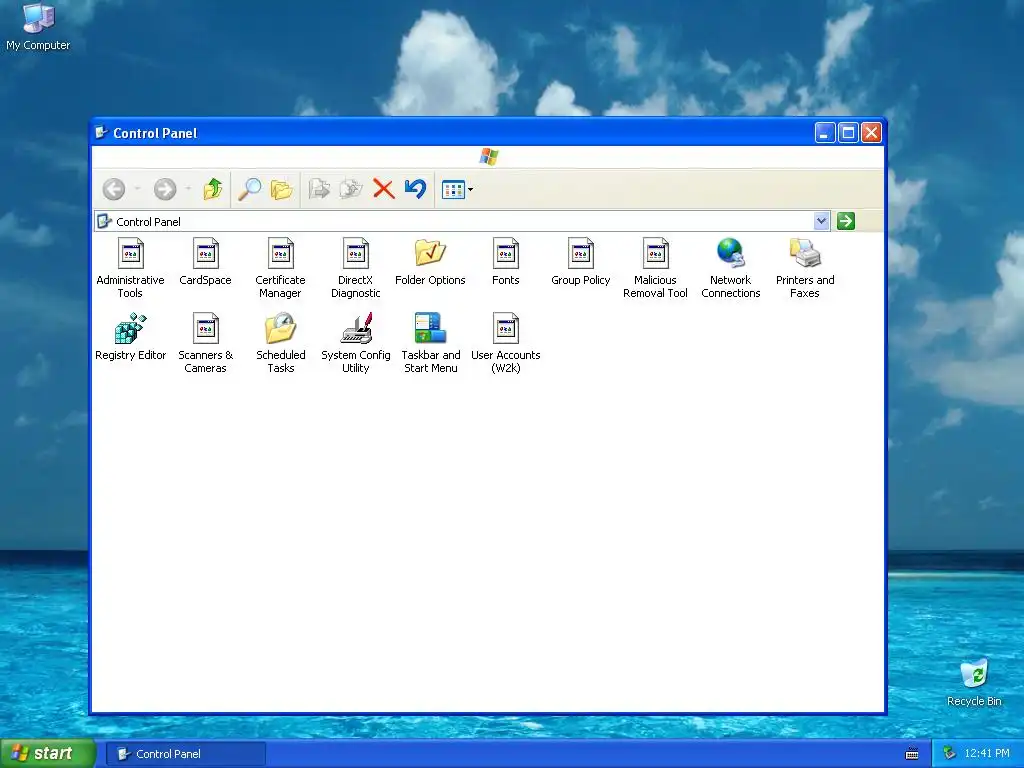
Task: Click the green Go button
Action: [846, 221]
